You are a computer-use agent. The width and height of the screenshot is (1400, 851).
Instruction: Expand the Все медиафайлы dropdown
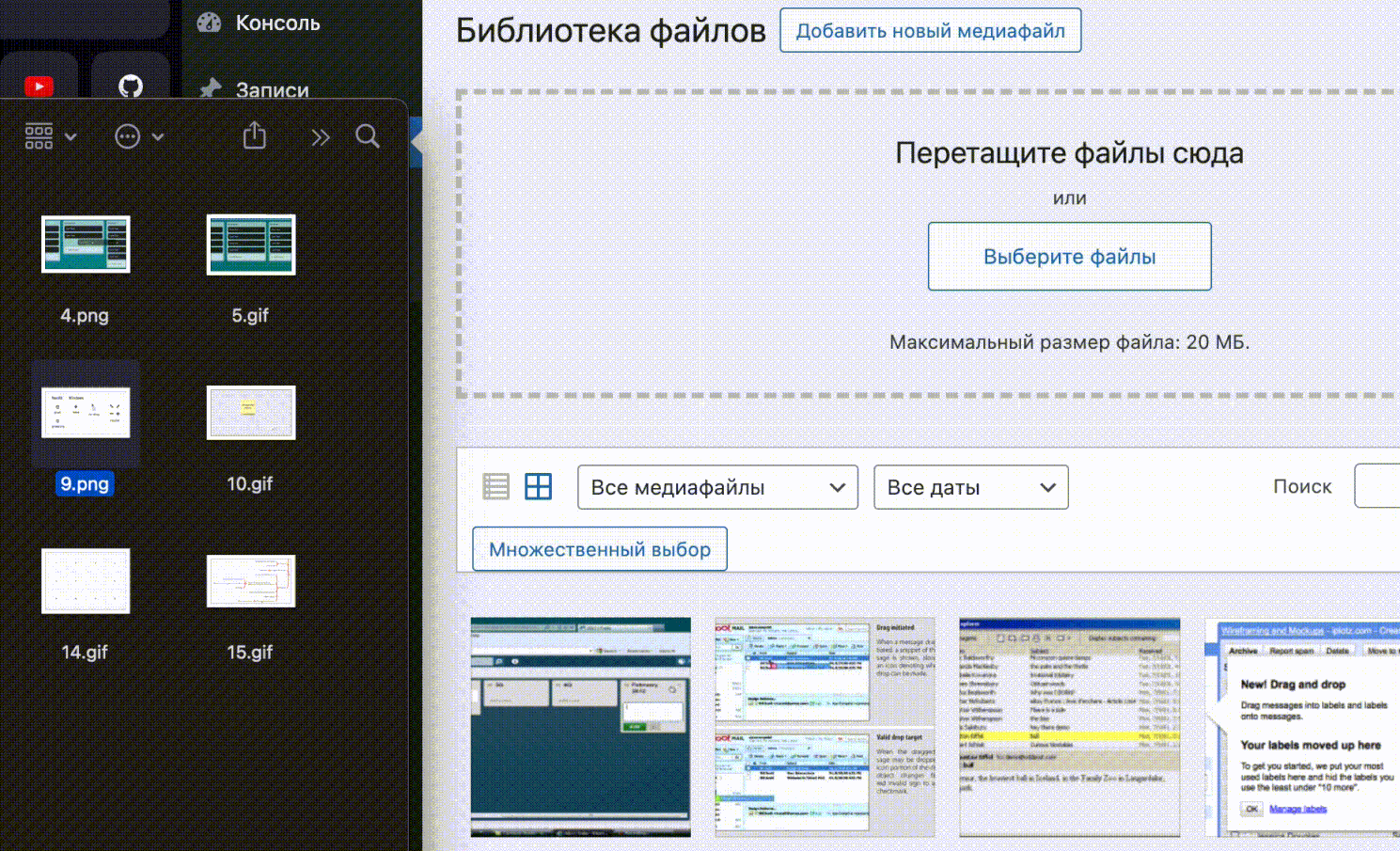[x=717, y=487]
